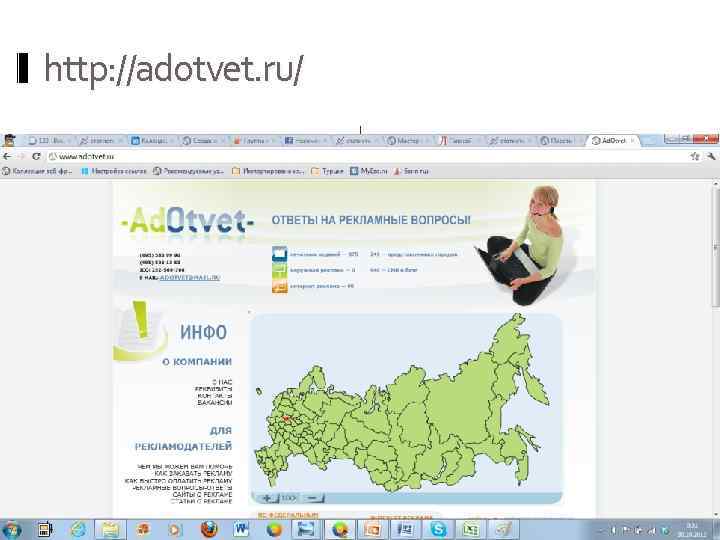Click the address bar showing www.adotvet.ru
720x540 pixels.
(x=367, y=156)
